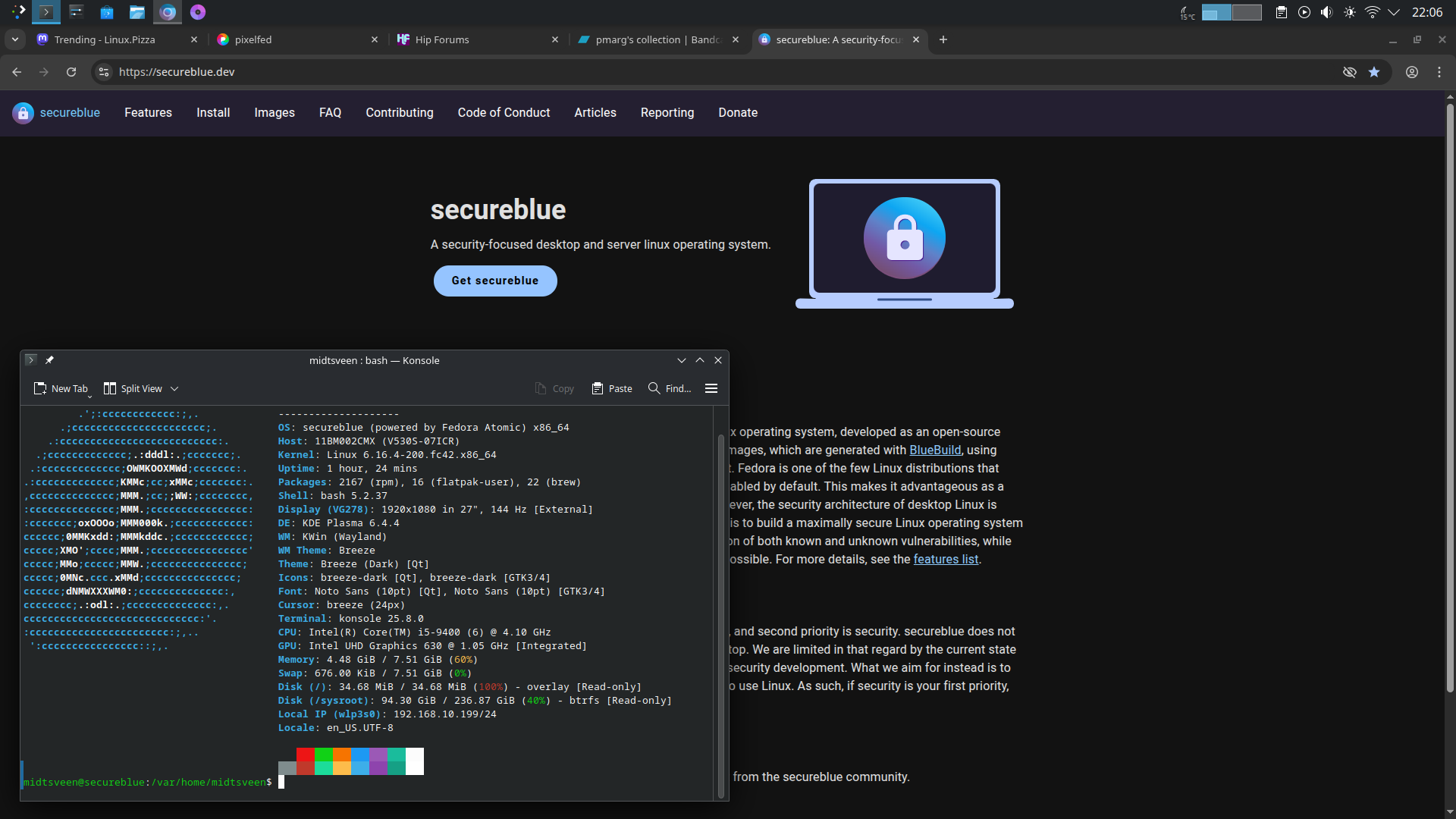Click the Konsole window menu icon
The image size is (1456, 819).
coord(31,360)
